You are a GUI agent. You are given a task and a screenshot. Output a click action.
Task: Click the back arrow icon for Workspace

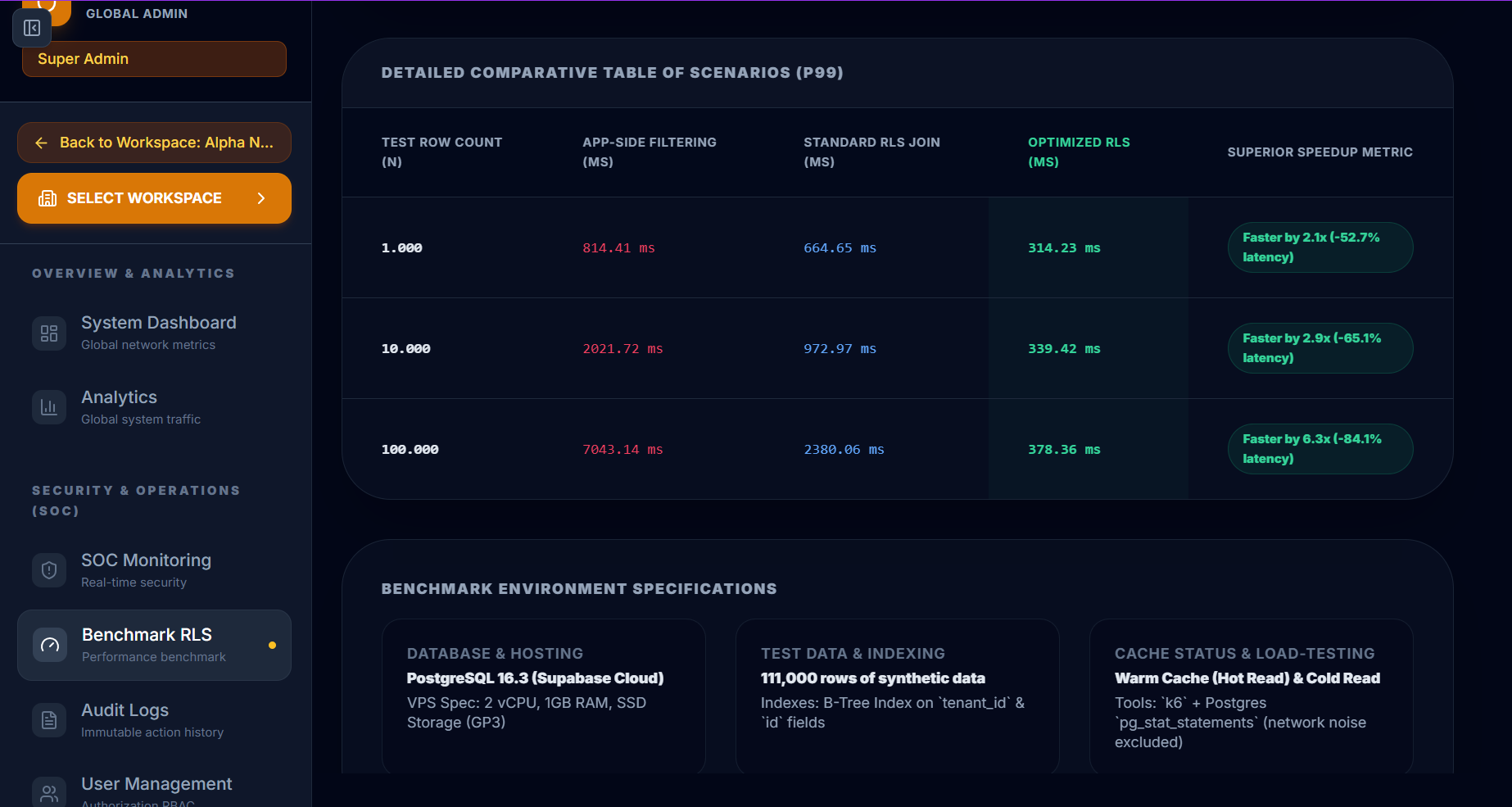(41, 143)
